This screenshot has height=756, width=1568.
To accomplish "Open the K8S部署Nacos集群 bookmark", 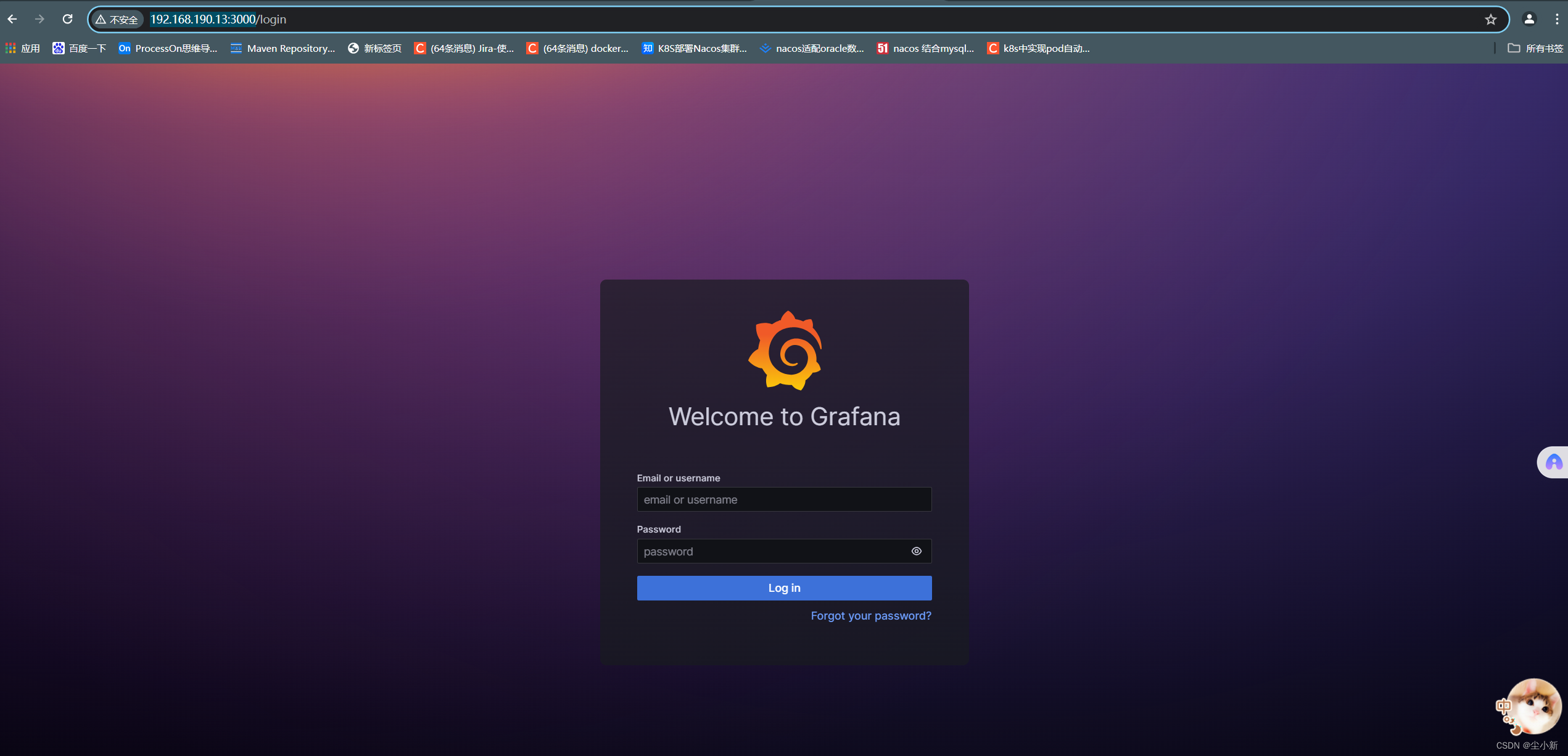I will [694, 48].
